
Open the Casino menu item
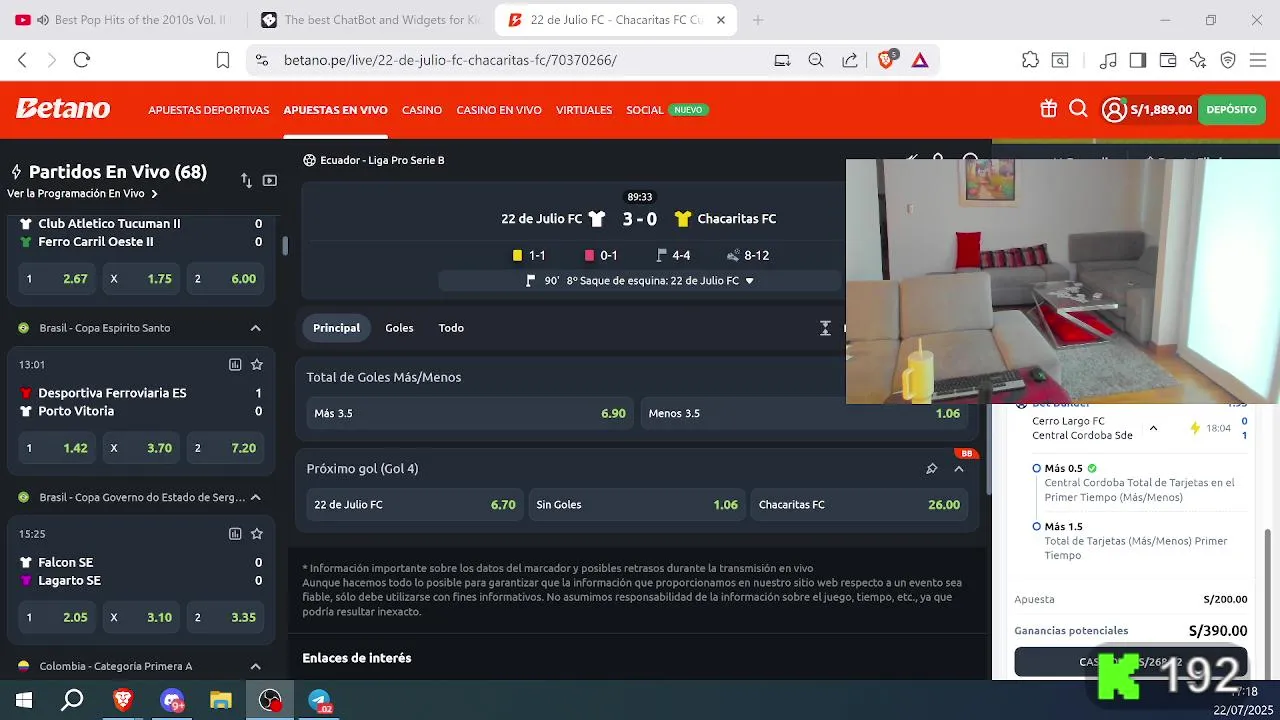(x=422, y=110)
